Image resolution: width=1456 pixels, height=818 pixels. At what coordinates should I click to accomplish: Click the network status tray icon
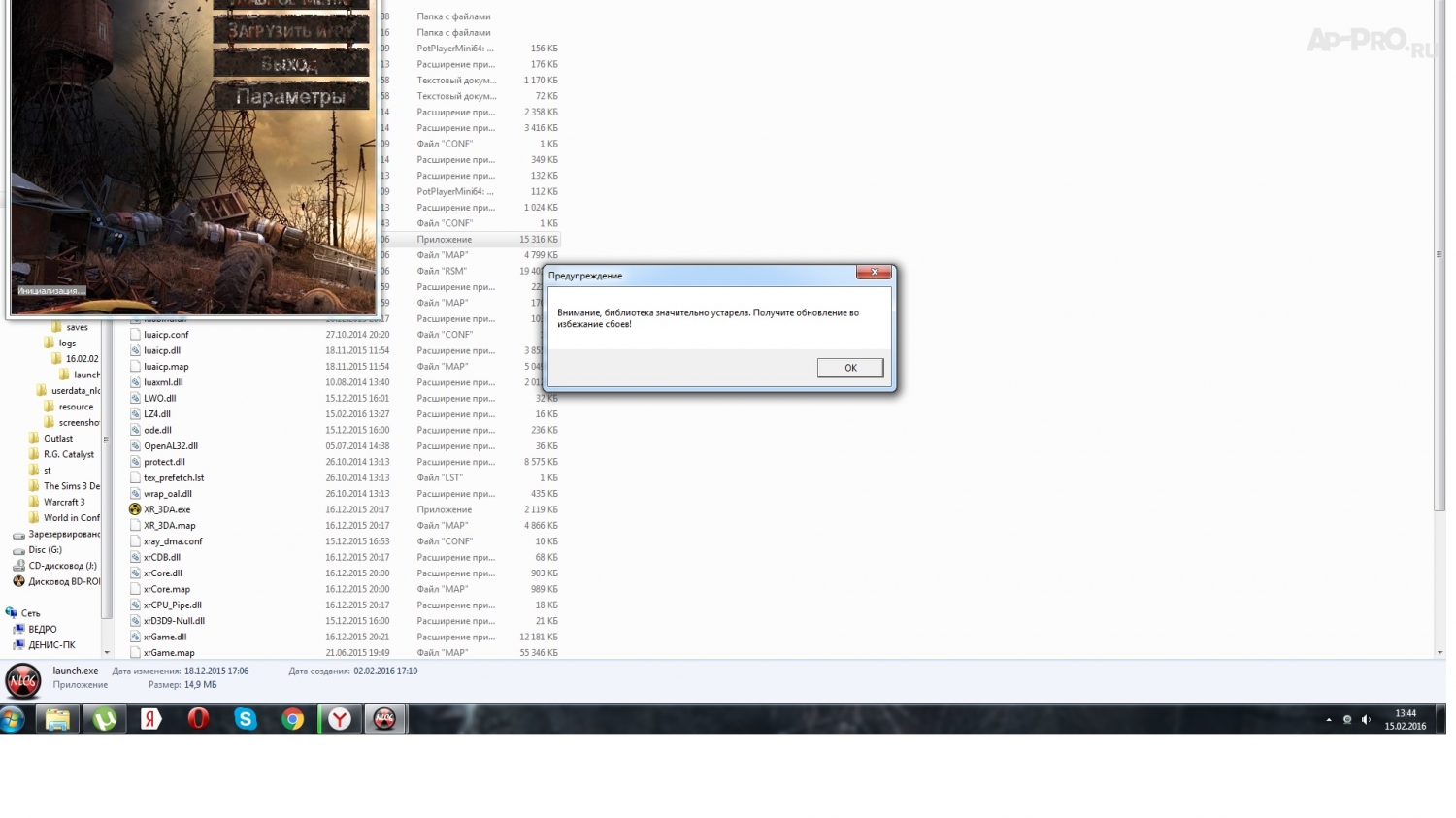pyautogui.click(x=1346, y=720)
